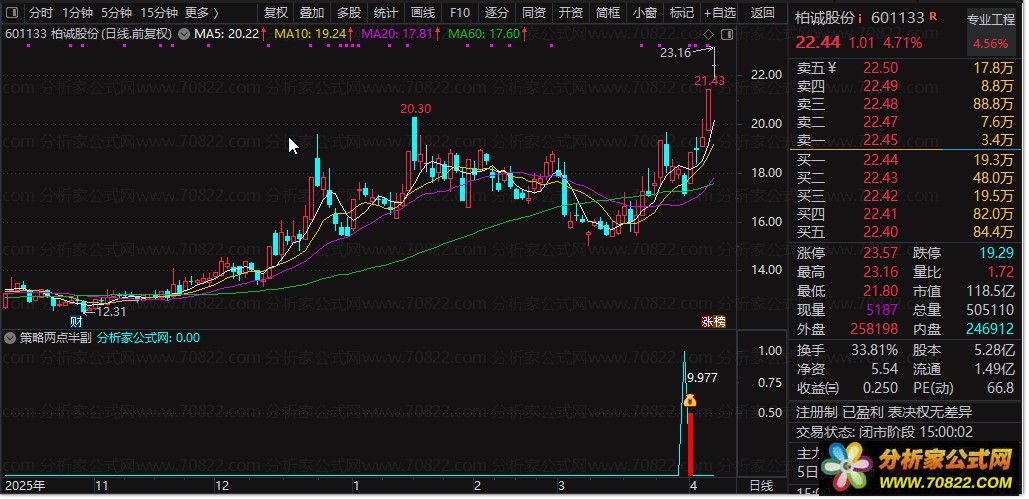Click the 同资 toolbar button
The image size is (1029, 499).
534,12
